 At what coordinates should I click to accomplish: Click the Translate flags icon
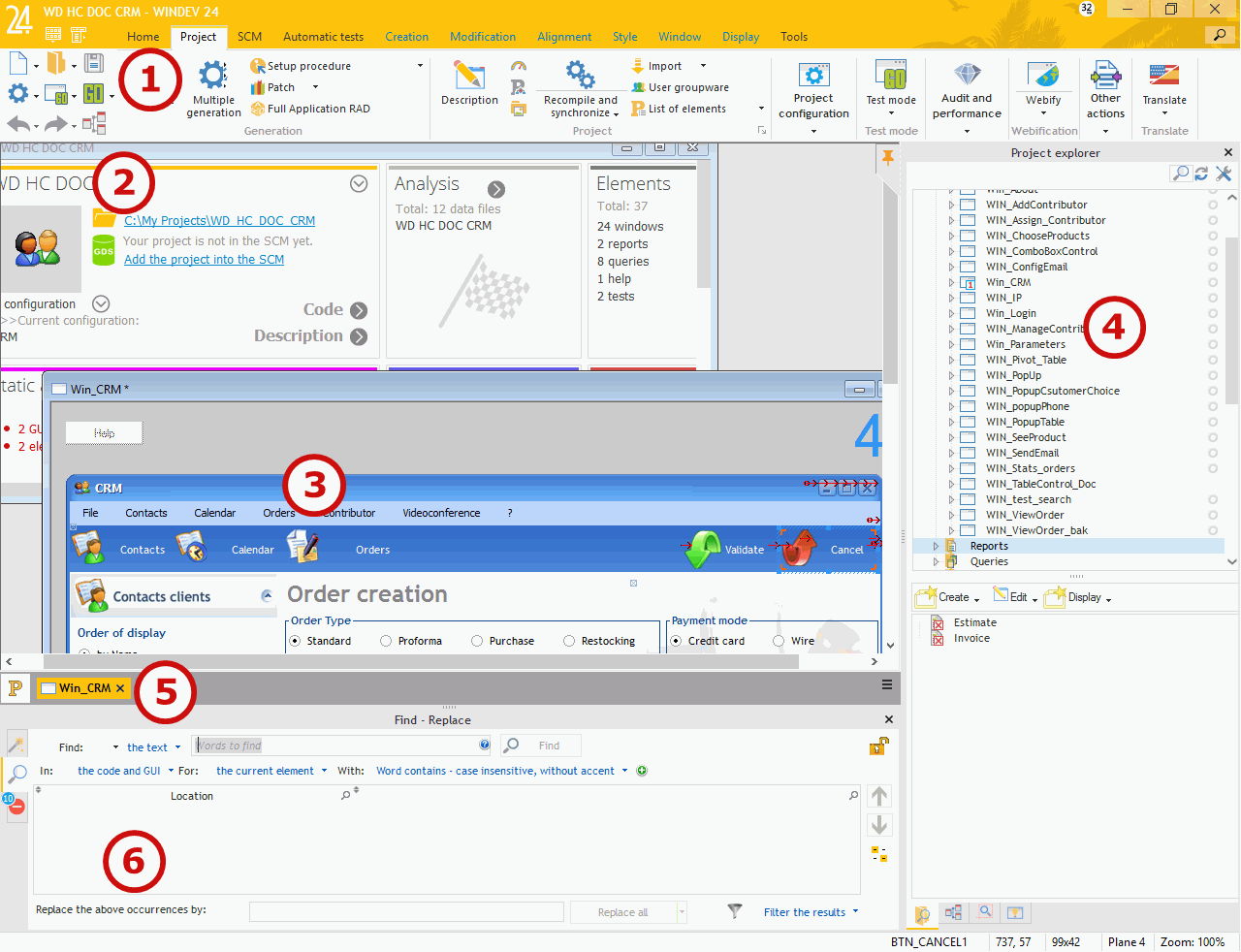pos(1164,76)
